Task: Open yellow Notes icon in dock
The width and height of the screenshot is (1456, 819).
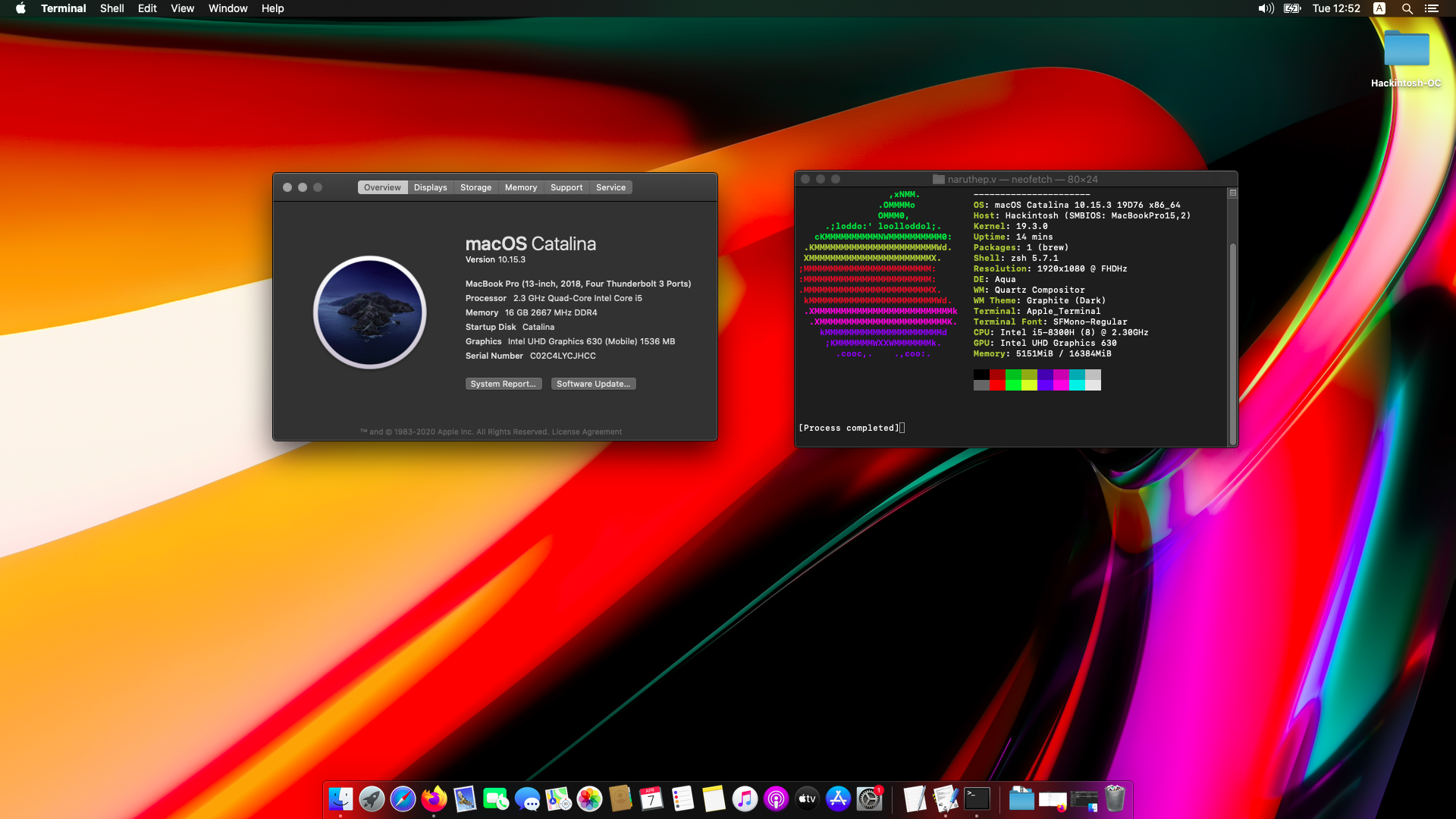Action: pos(714,799)
